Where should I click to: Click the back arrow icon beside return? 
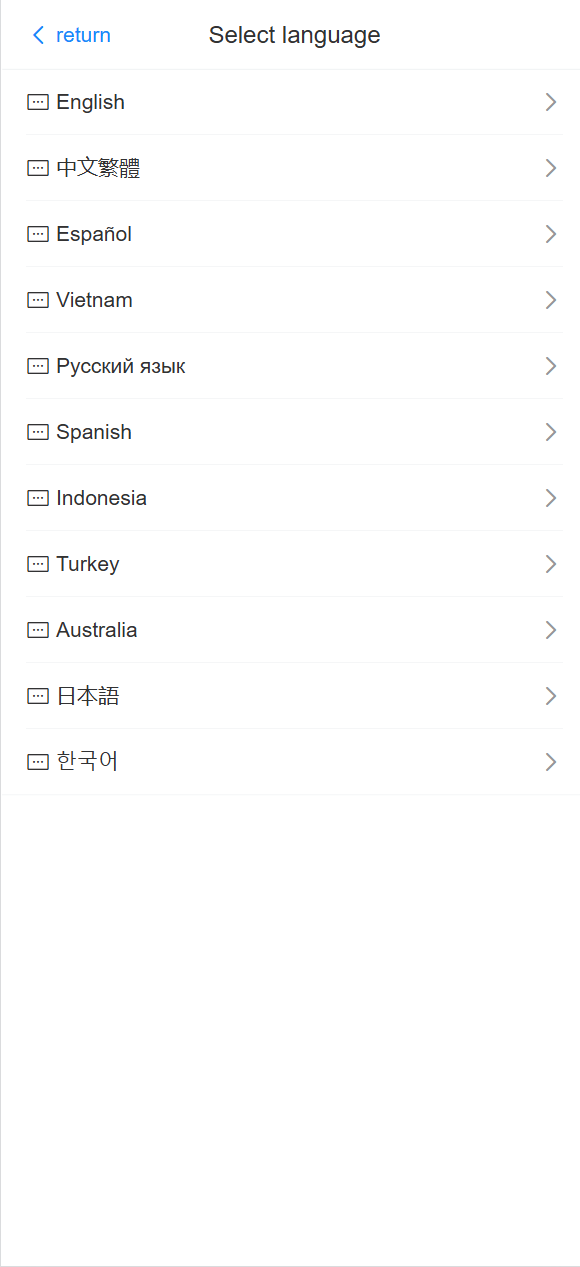[38, 35]
